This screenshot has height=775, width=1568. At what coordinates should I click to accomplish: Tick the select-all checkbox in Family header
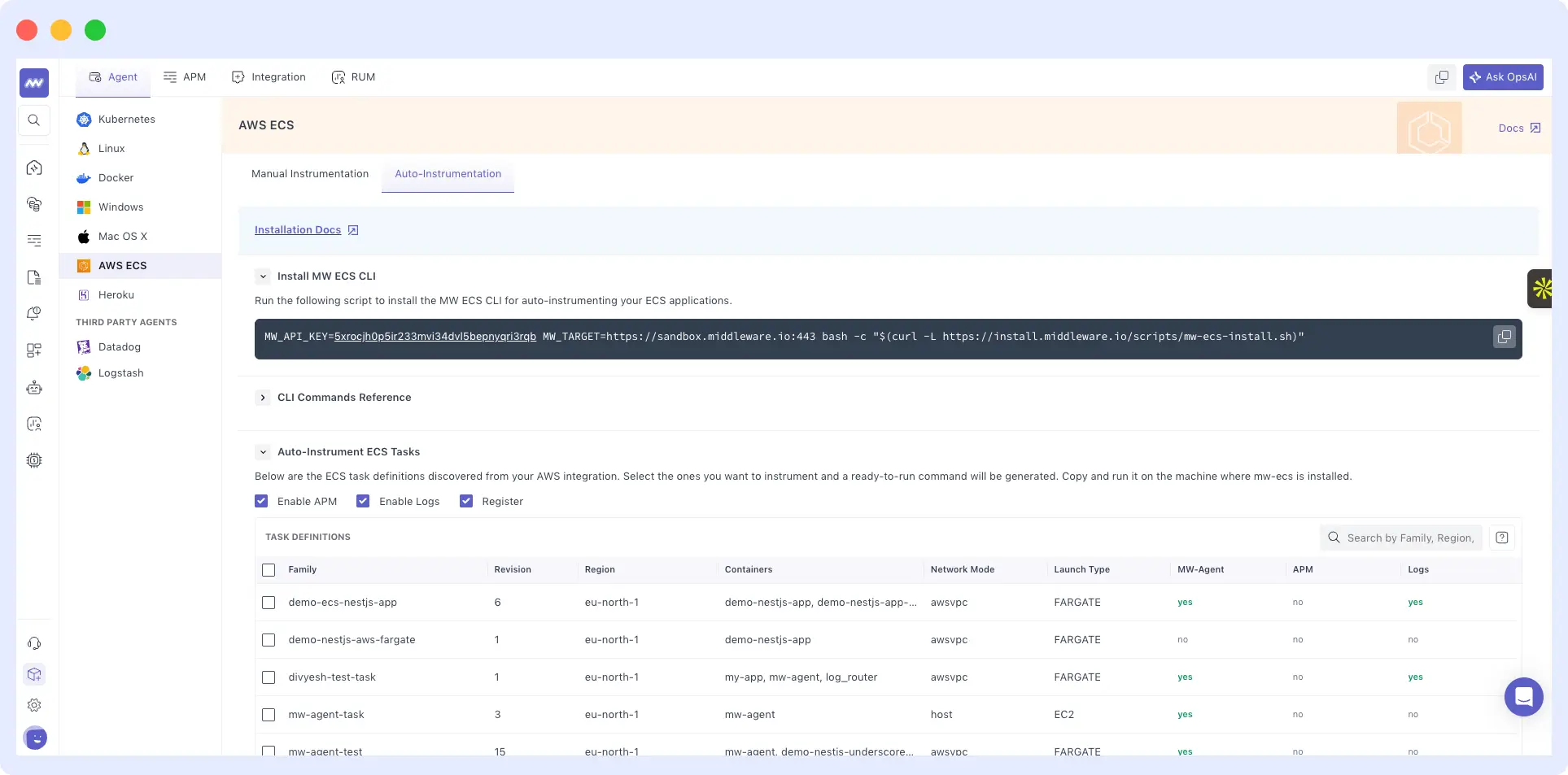(269, 570)
